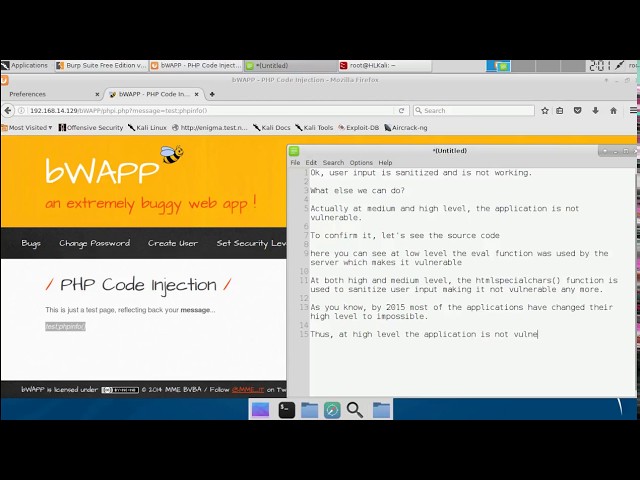Close the bWAPP PHP Code Injection tab

pyautogui.click(x=196, y=94)
